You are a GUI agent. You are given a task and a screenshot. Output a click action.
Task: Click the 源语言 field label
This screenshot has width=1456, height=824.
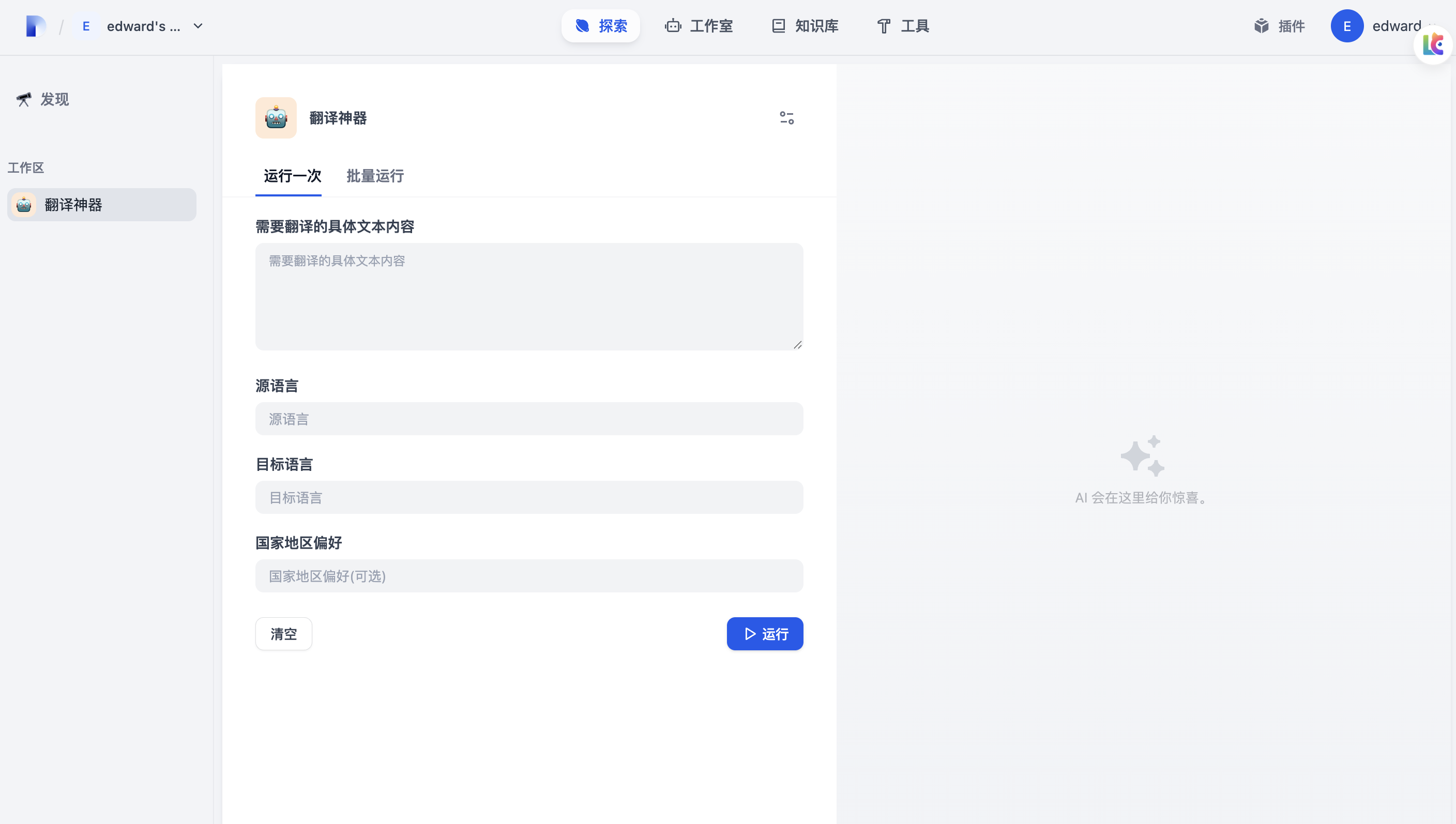coord(277,386)
